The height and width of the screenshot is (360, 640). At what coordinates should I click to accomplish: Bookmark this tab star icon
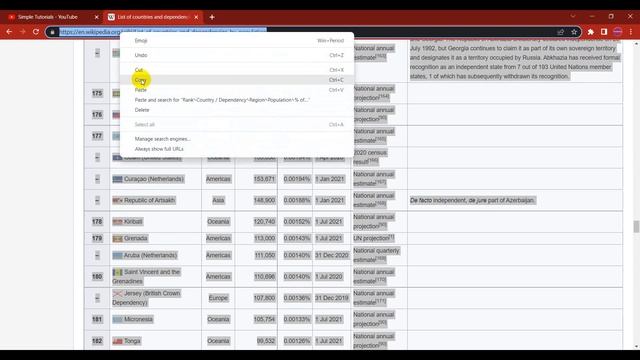click(574, 32)
